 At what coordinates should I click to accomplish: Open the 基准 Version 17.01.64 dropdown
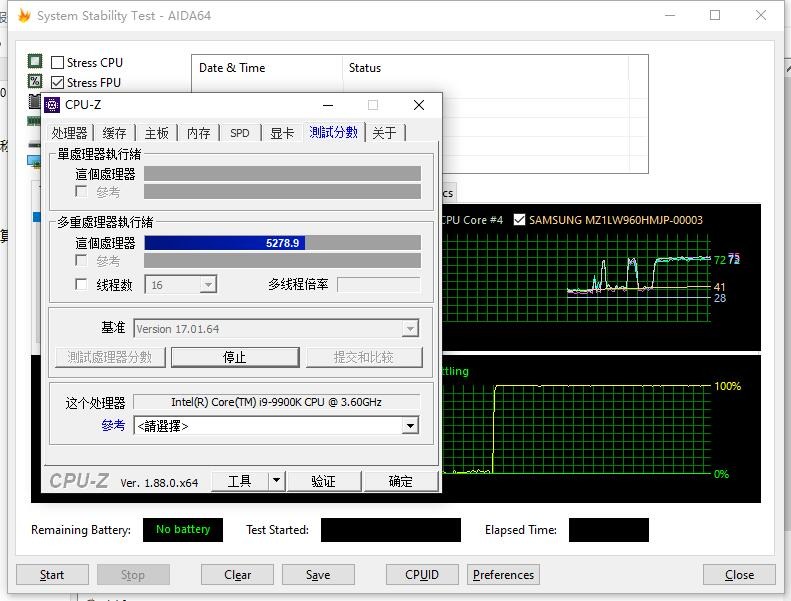tap(410, 329)
